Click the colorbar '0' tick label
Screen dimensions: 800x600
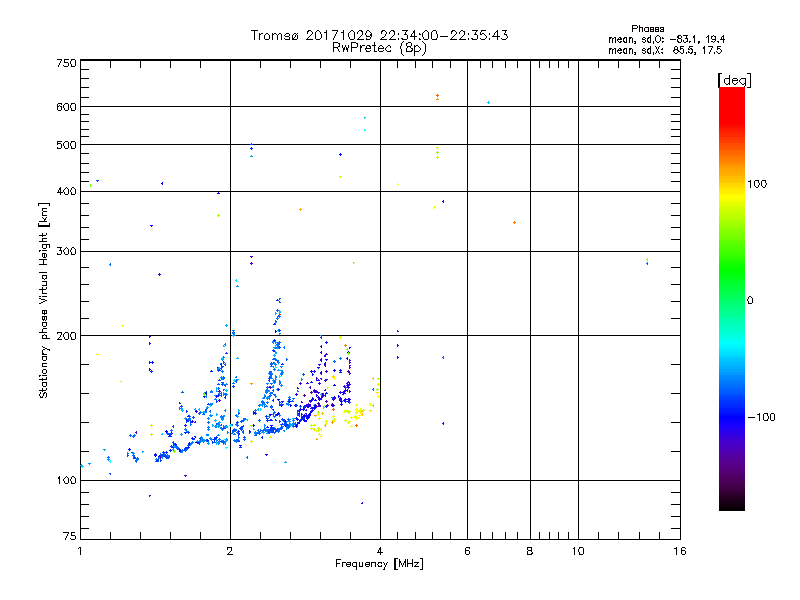pos(750,301)
